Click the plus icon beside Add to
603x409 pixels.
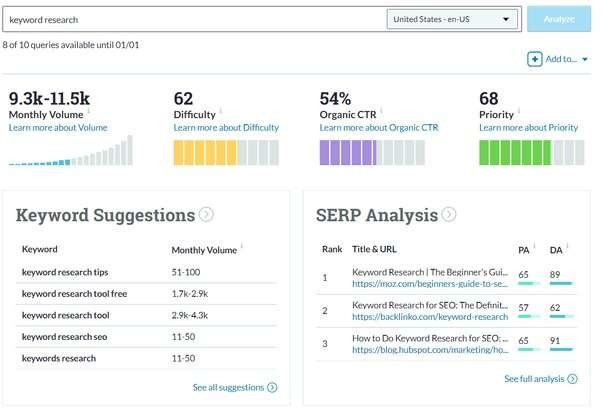pos(535,59)
